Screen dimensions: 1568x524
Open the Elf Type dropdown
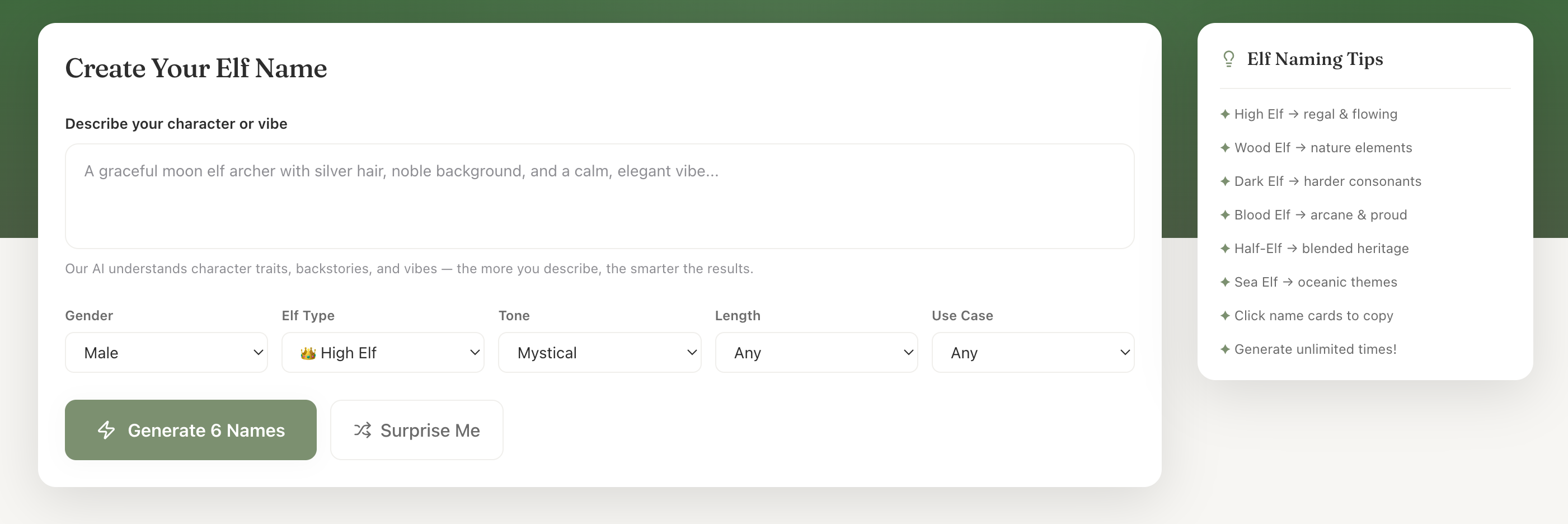click(383, 352)
